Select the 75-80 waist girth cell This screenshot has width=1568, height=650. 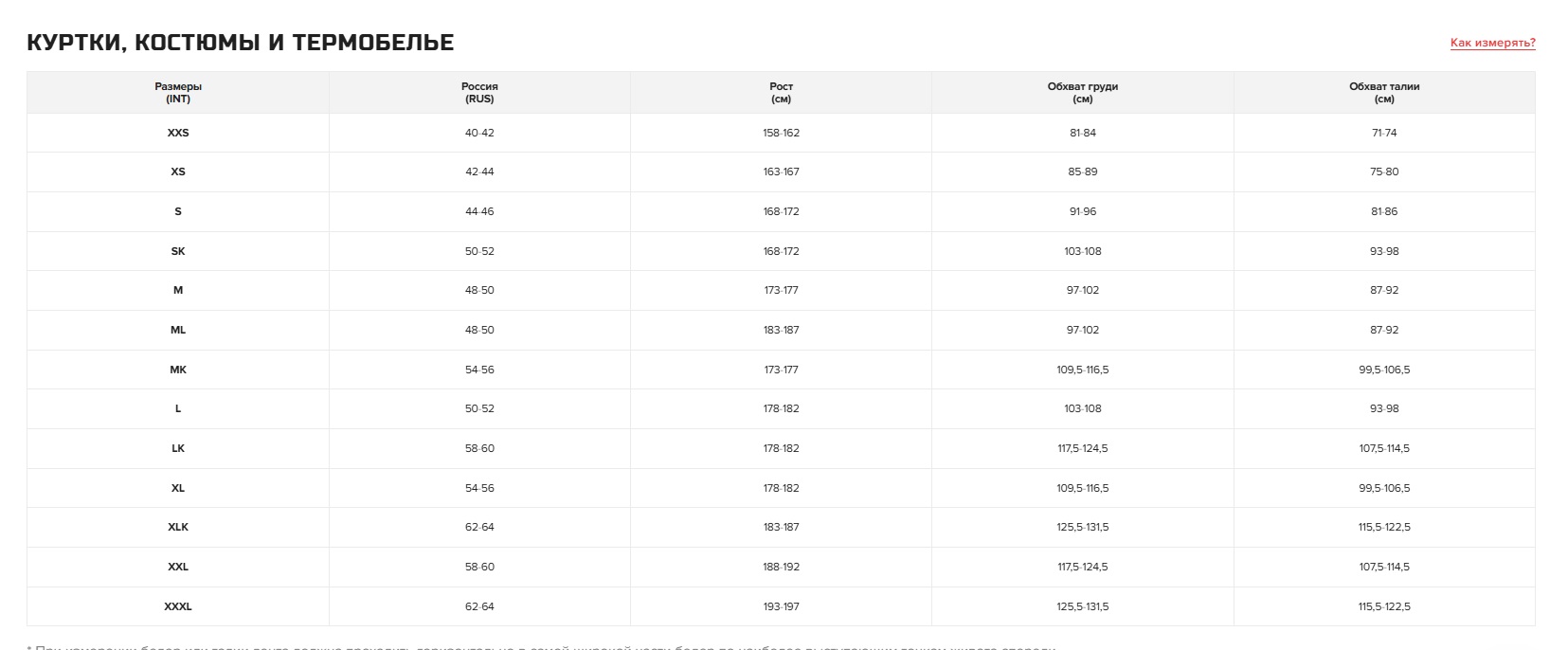(x=1383, y=172)
